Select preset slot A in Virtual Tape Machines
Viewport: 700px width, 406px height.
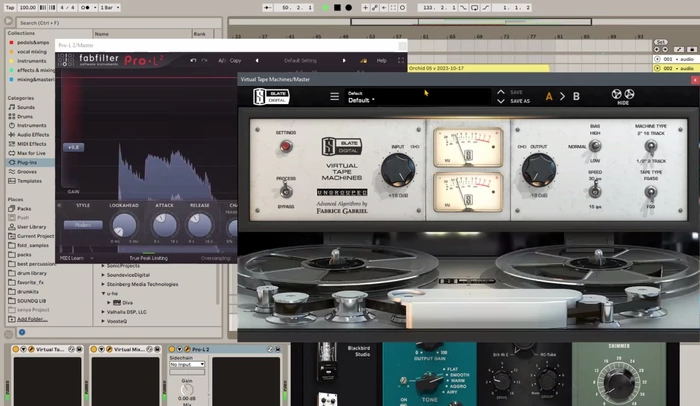(x=549, y=96)
